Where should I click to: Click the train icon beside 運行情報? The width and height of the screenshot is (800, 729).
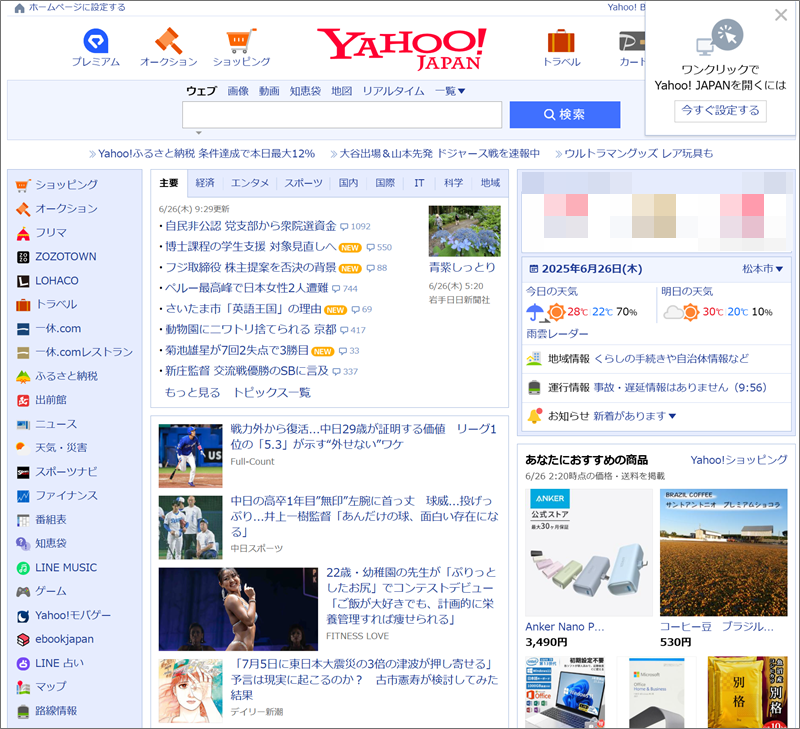coord(534,387)
